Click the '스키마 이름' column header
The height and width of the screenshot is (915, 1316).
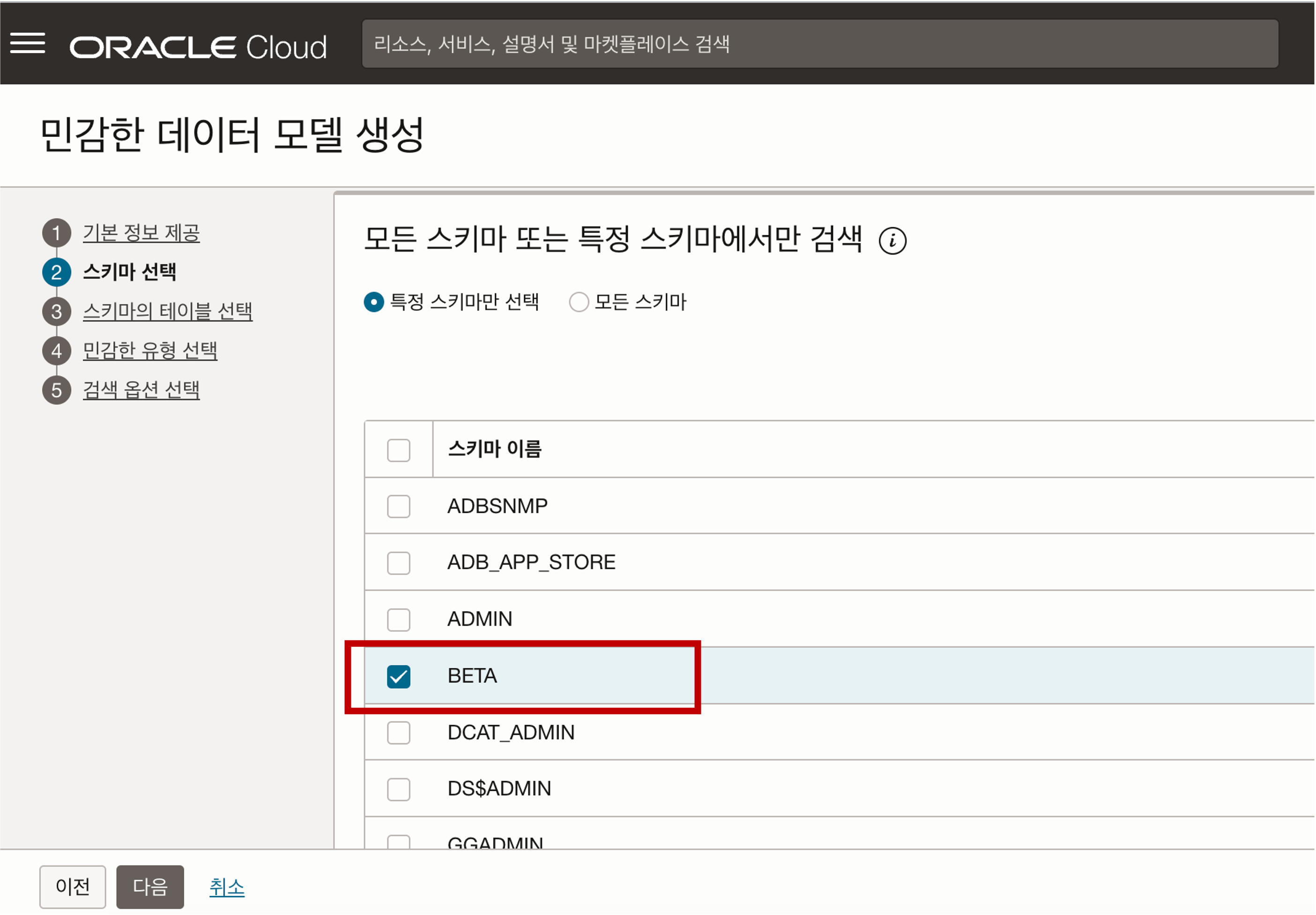pos(494,449)
